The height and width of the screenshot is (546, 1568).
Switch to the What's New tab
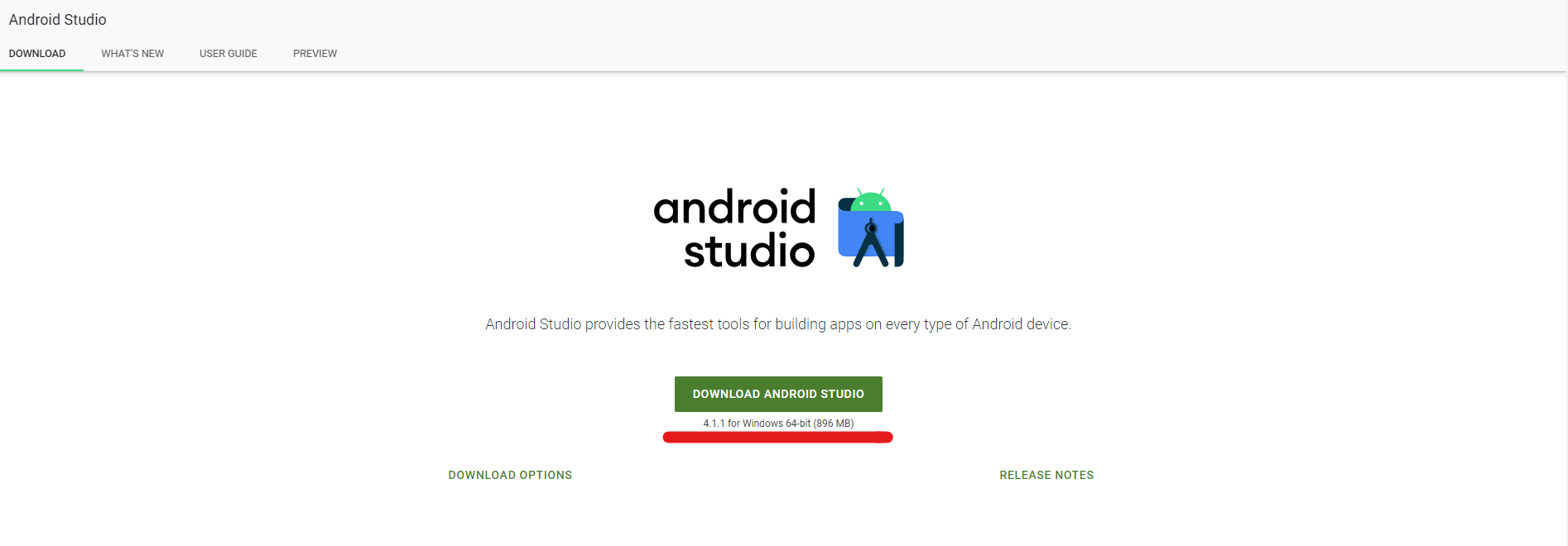click(x=132, y=54)
